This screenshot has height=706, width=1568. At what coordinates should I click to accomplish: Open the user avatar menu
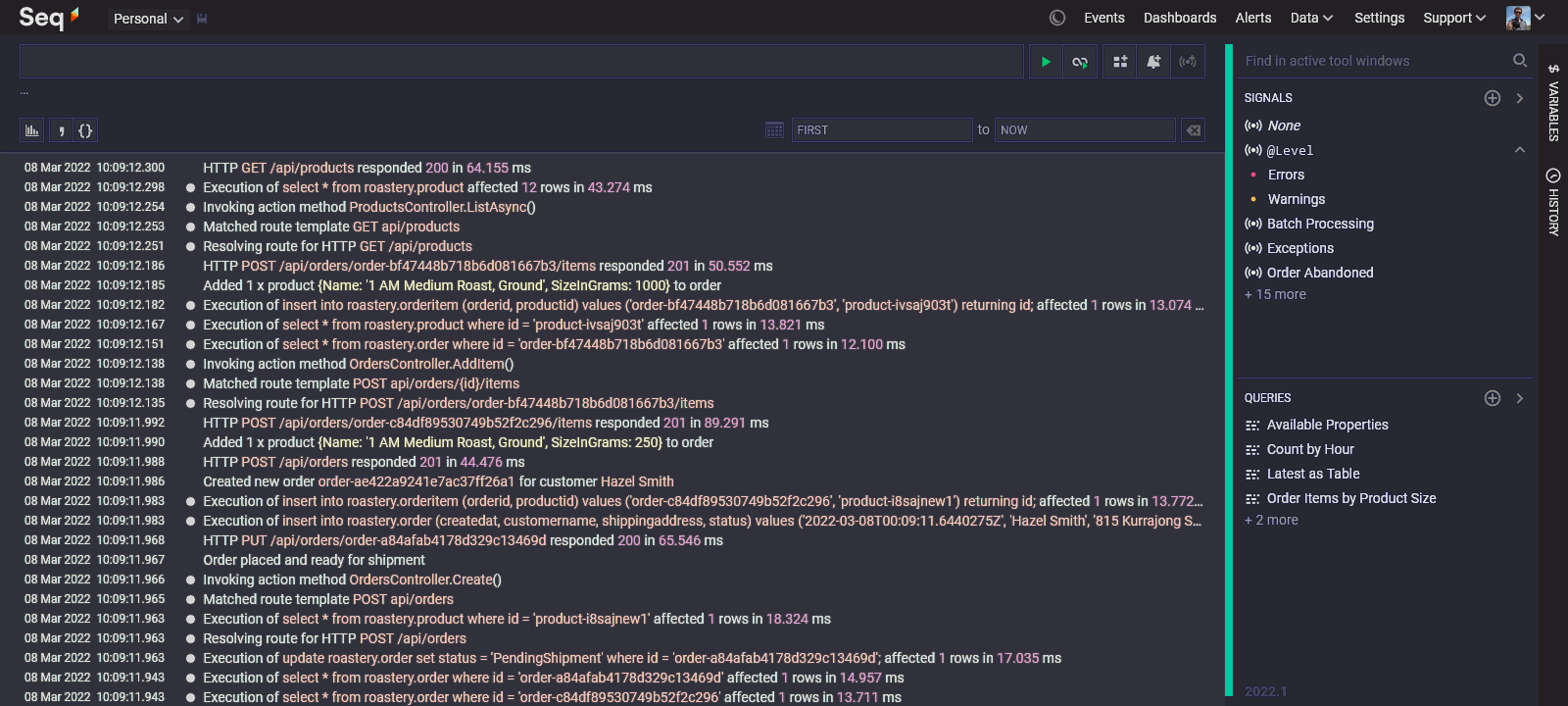tap(1525, 18)
